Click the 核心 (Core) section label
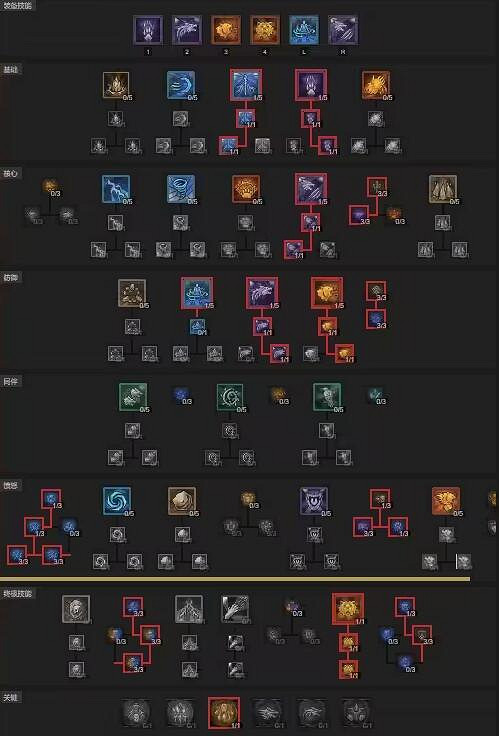The width and height of the screenshot is (499, 736). [11, 174]
